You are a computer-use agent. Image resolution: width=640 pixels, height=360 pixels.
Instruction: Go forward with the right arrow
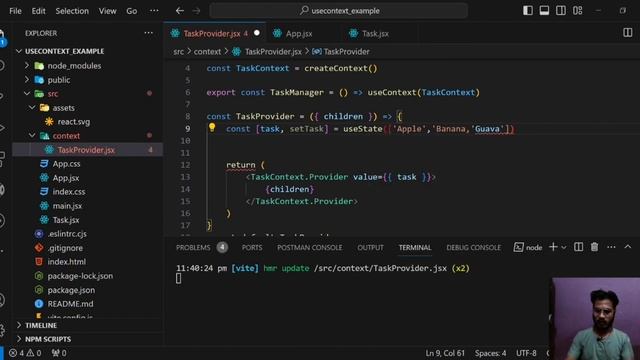click(x=196, y=11)
